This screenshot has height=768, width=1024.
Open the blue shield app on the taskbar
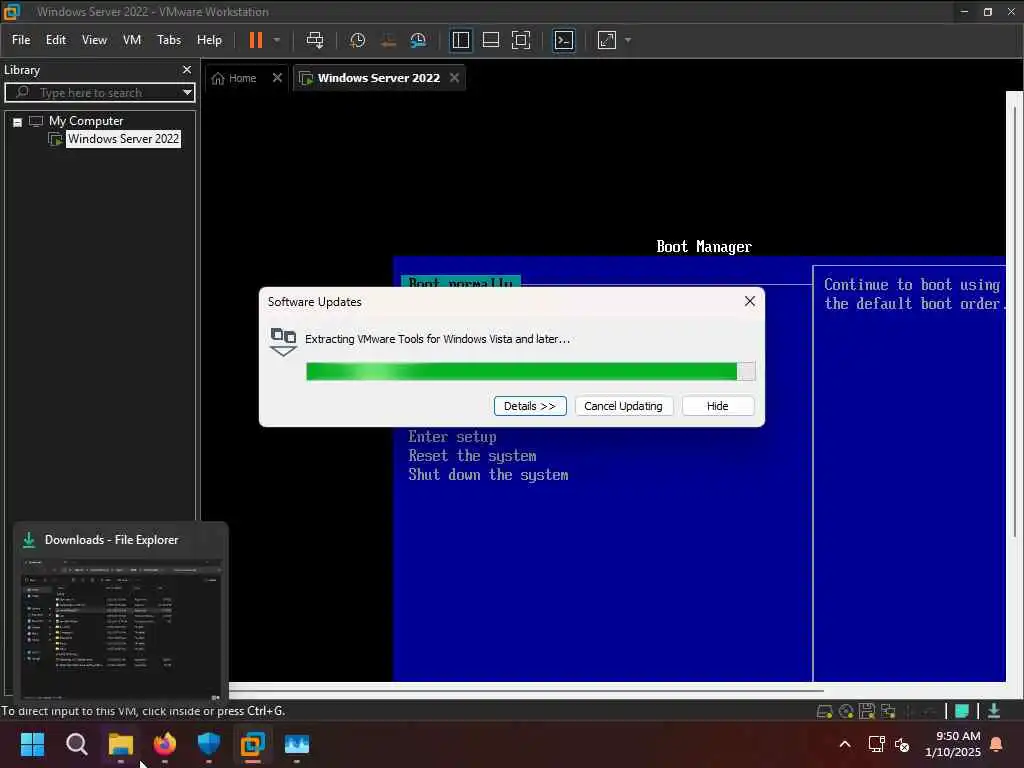coord(209,744)
